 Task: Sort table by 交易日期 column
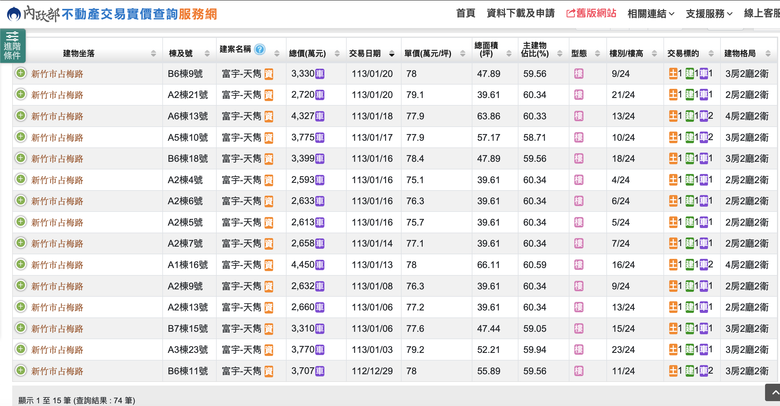392,53
